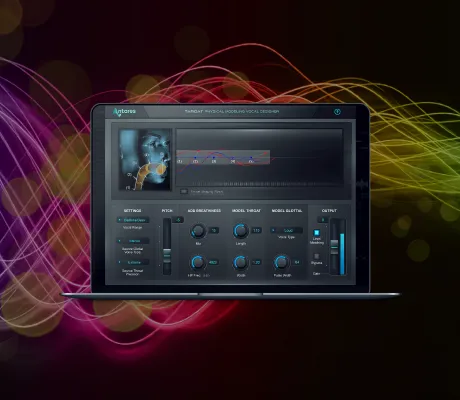Viewport: 460px width, 400px height.
Task: Open the Vocal Range dropdown
Action: point(133,220)
